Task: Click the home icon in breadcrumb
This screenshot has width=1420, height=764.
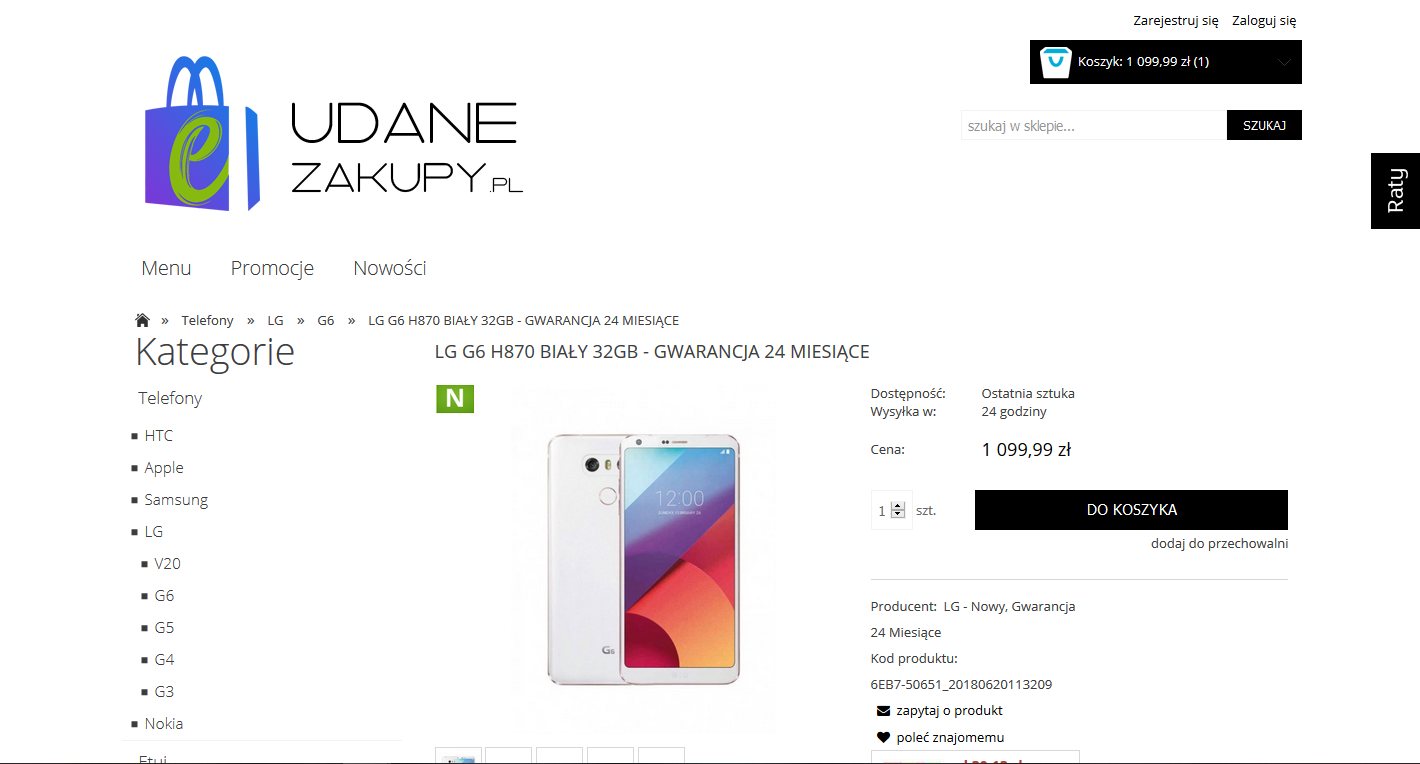Action: pyautogui.click(x=142, y=320)
